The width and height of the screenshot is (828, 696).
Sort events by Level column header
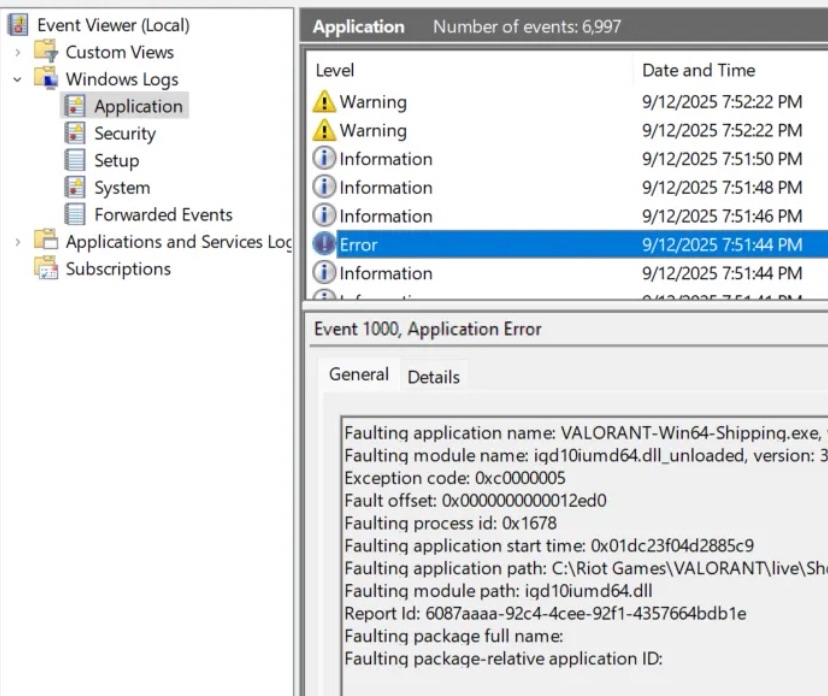pyautogui.click(x=335, y=70)
